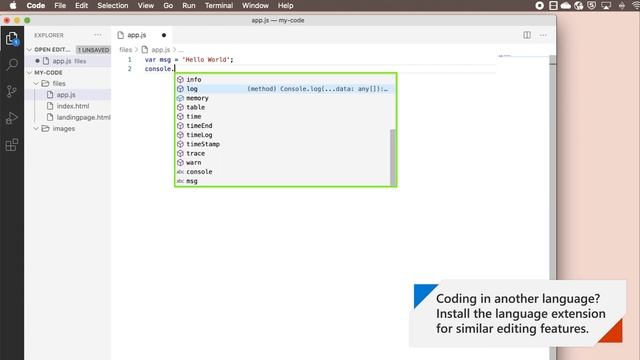Open the Search view in activity bar
The image size is (640, 360).
(12, 64)
